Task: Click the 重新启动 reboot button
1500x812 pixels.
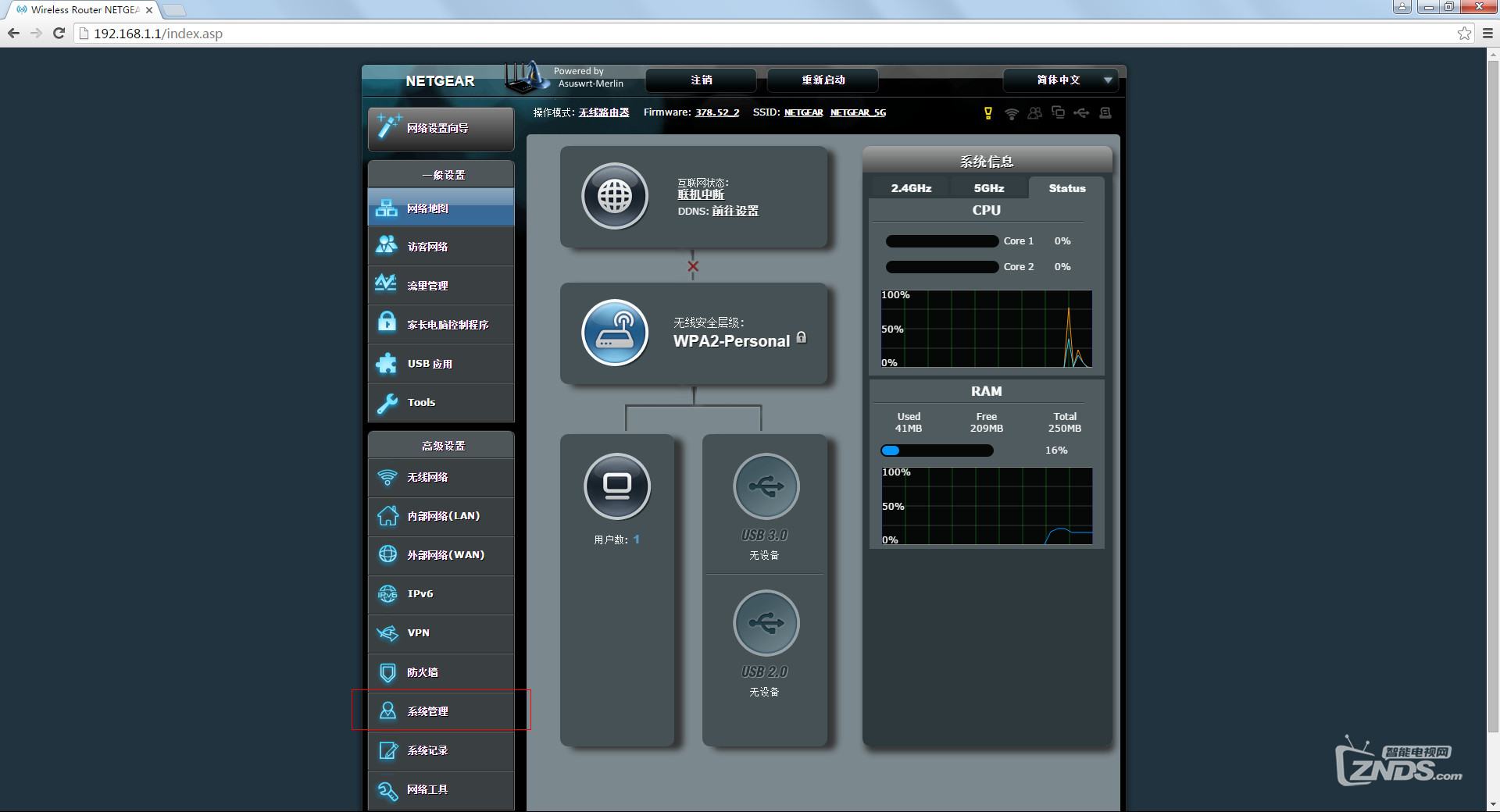Action: [823, 80]
